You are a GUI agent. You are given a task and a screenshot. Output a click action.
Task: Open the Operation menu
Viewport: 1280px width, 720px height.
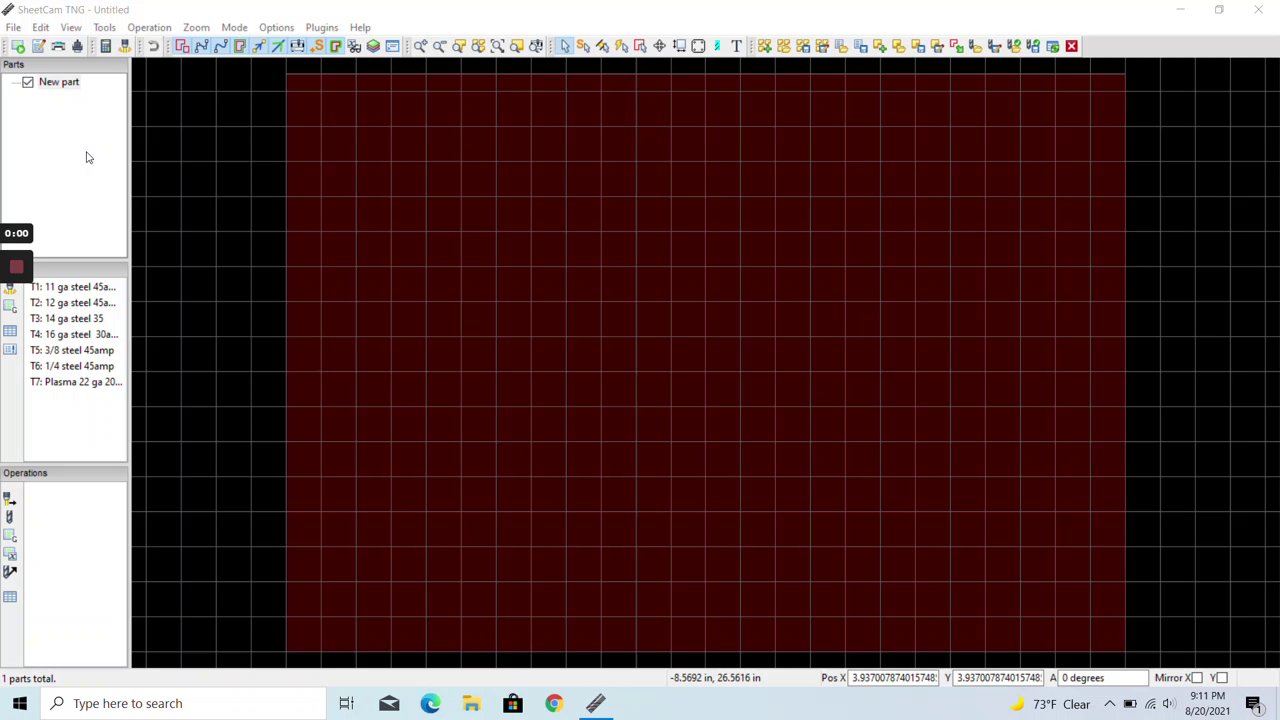(149, 27)
